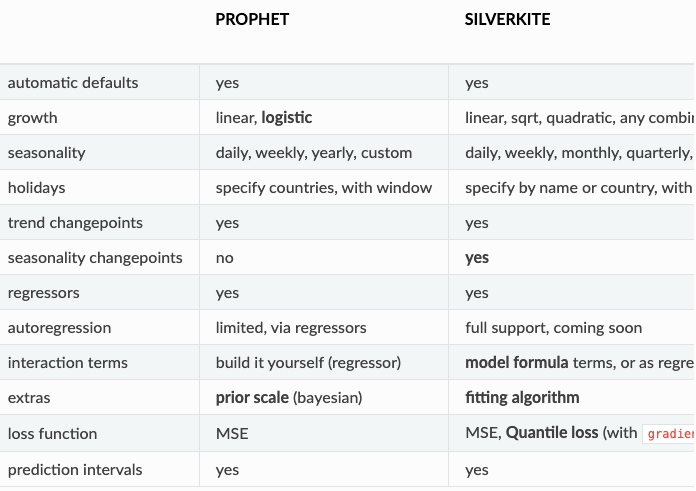Click the 'prediction intervals' row label
This screenshot has width=696, height=491.
tap(75, 470)
